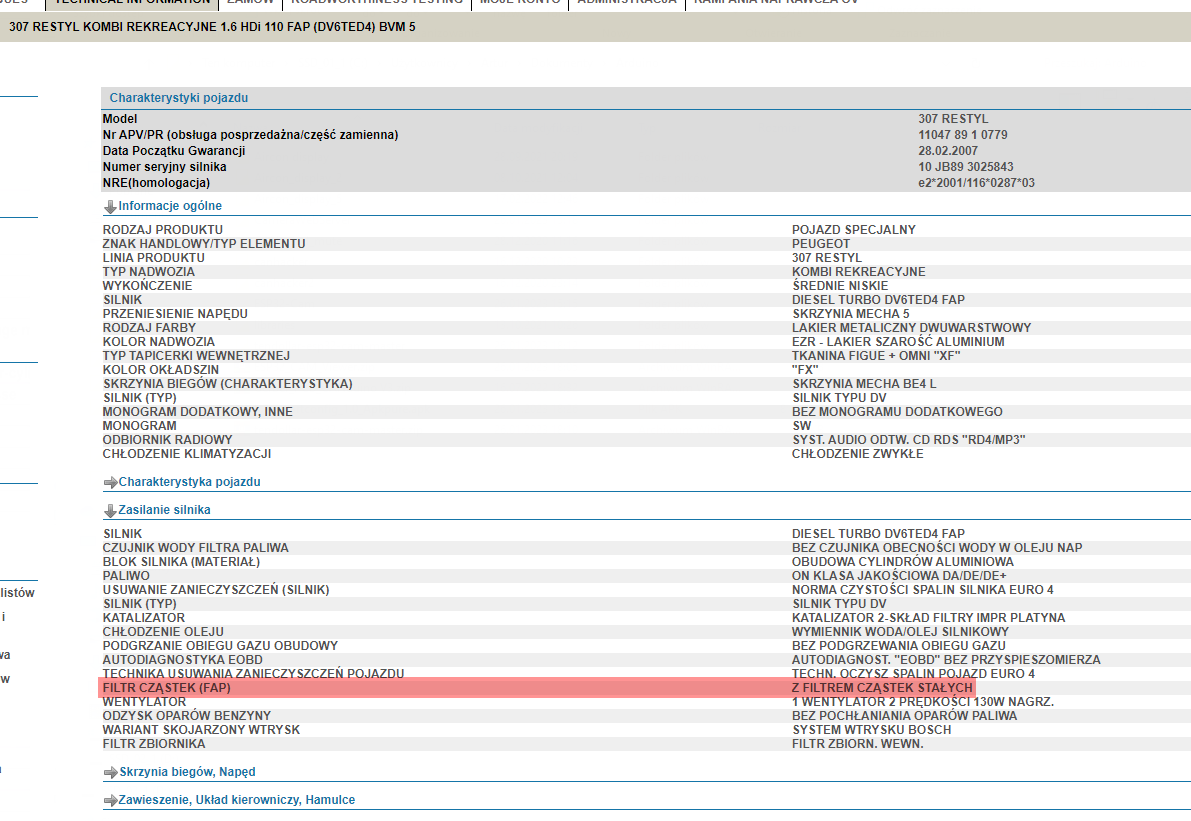Click the Data Początku Gwarancji label
Image resolution: width=1191 pixels, height=821 pixels.
(x=174, y=151)
